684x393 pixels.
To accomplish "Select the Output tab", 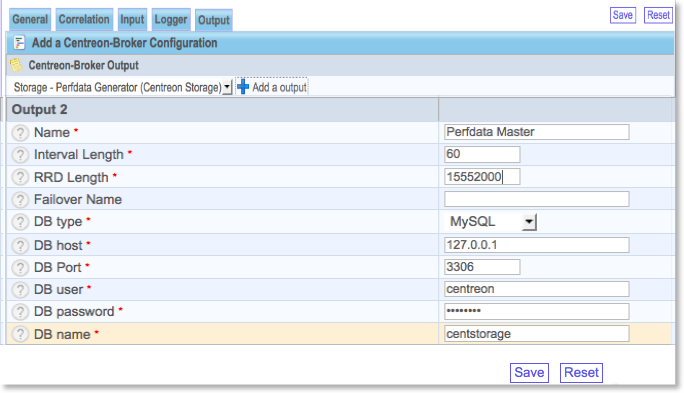I will [214, 20].
